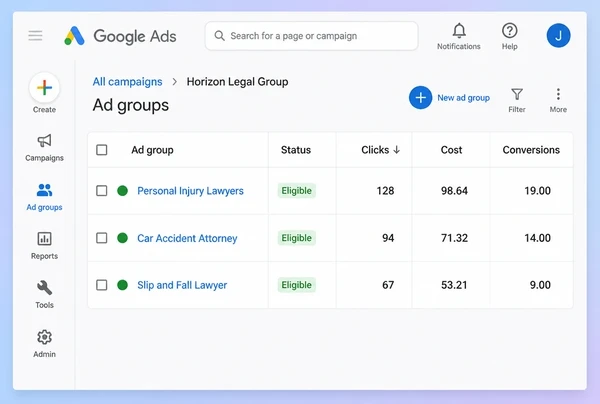Focus the Search for a page or campaign field
Image resolution: width=600 pixels, height=404 pixels.
point(311,36)
